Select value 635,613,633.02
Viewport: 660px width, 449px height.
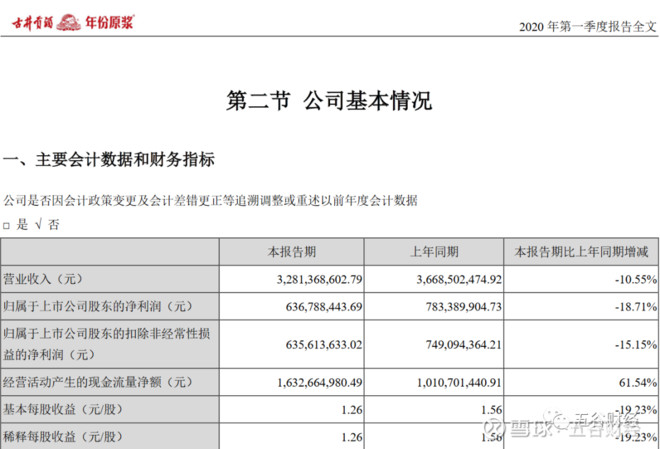coord(324,345)
